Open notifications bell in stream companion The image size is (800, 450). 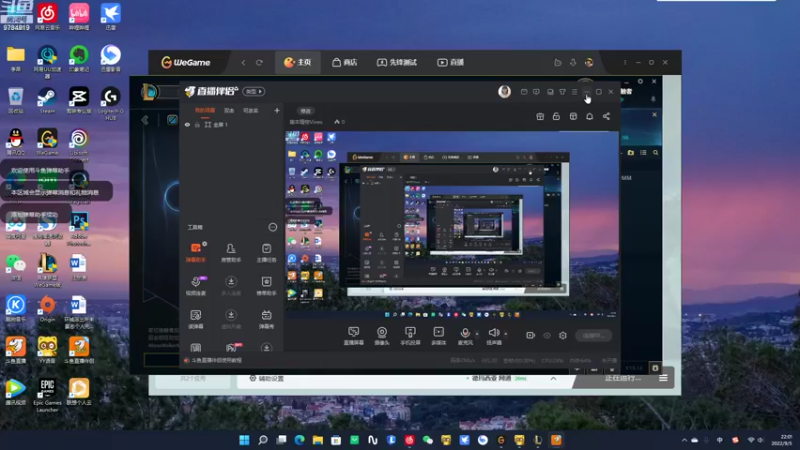(x=589, y=116)
